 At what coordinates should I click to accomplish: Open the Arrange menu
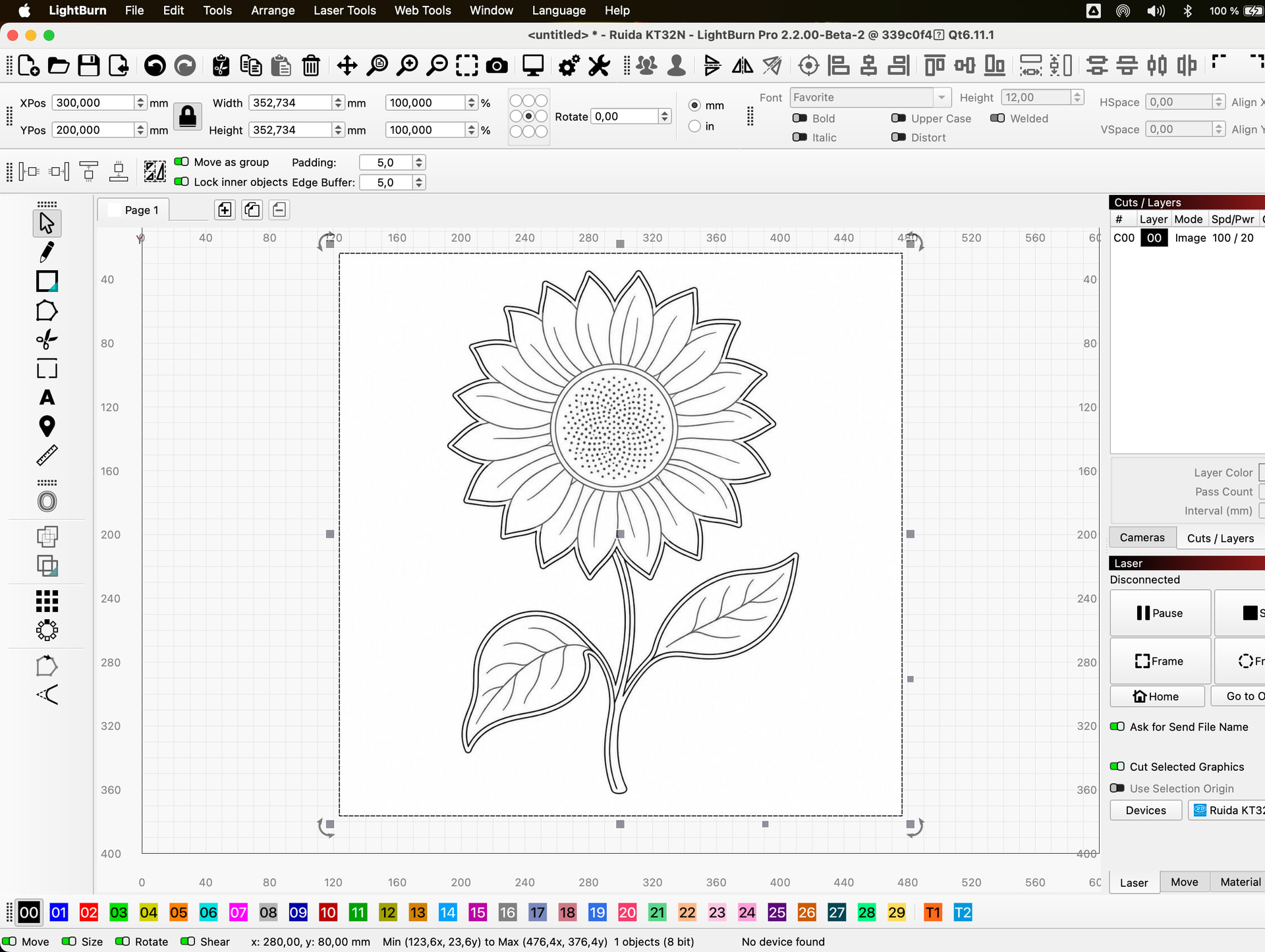(273, 11)
